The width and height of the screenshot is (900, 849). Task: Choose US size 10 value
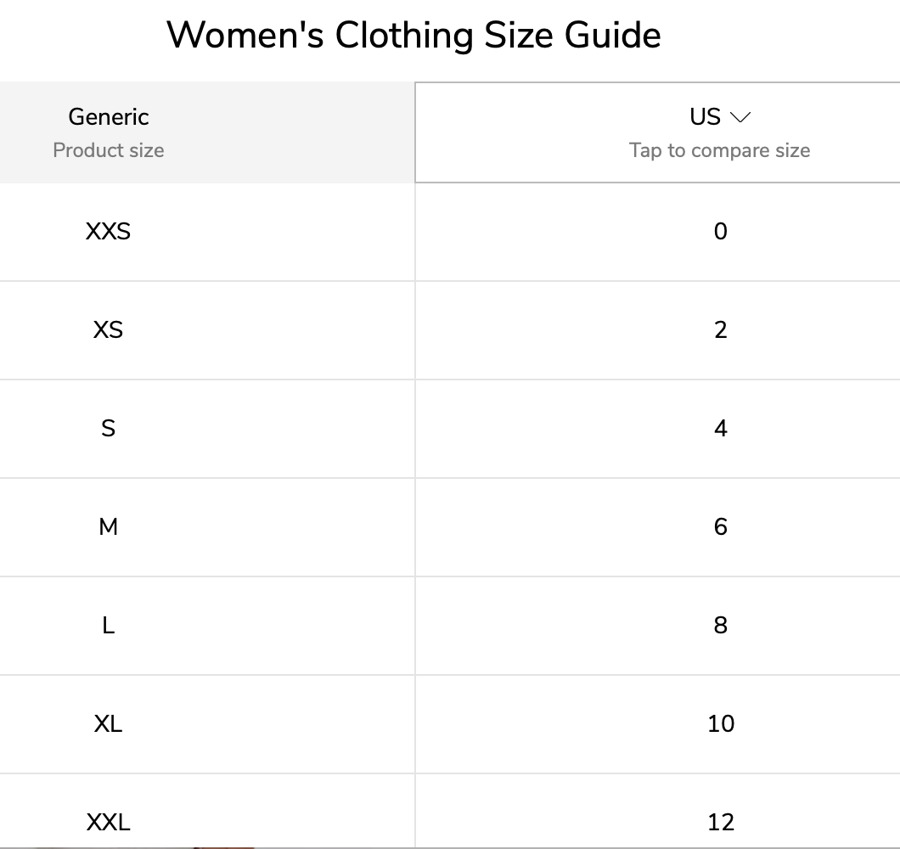(x=720, y=724)
